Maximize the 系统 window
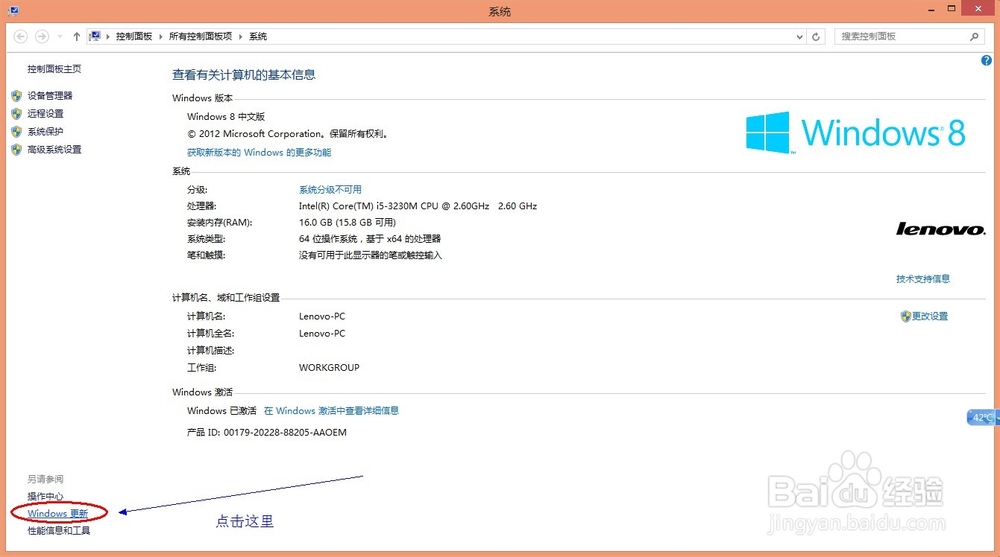The width and height of the screenshot is (1000, 557). click(951, 9)
